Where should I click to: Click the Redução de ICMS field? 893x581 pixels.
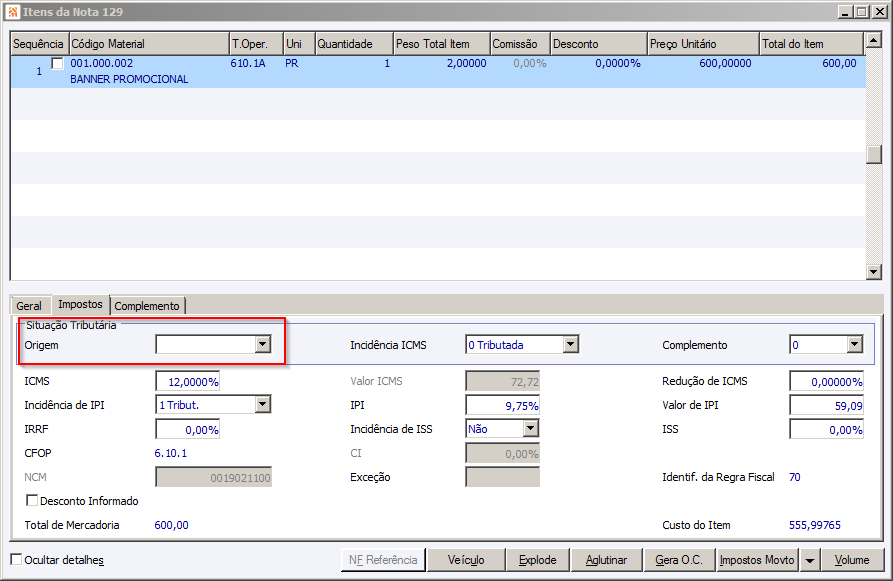point(826,382)
